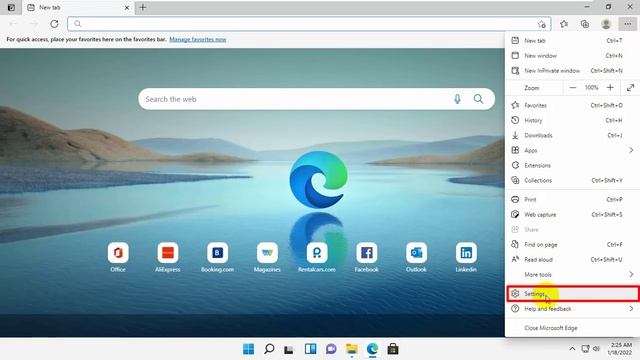Viewport: 640px width, 360px height.
Task: Open the Rentalcars.com quick link tile
Action: click(x=317, y=253)
